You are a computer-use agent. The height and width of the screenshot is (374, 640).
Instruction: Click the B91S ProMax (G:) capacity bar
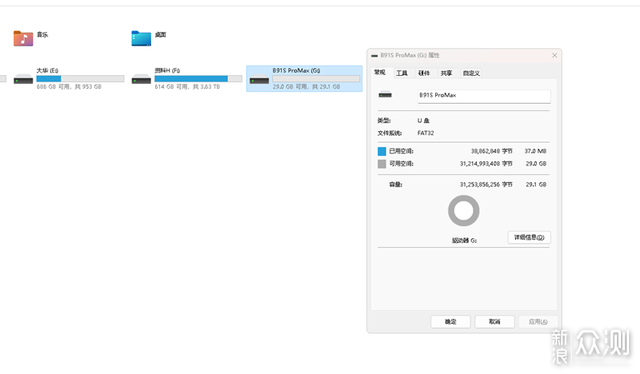tap(316, 78)
